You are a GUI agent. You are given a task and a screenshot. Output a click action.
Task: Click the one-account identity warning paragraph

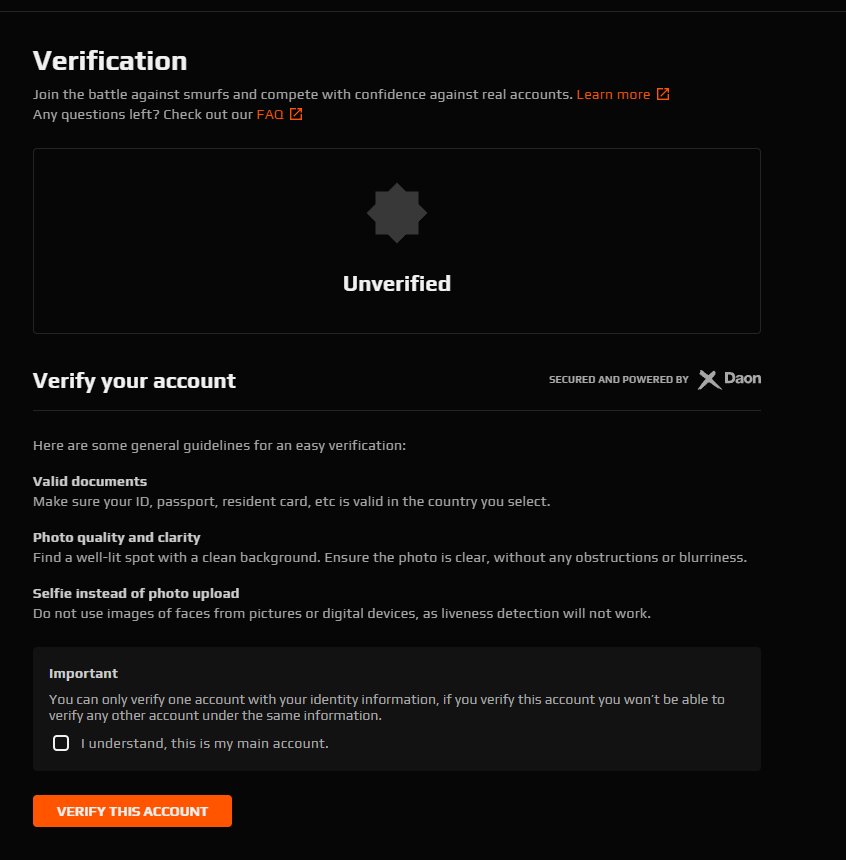tap(387, 708)
